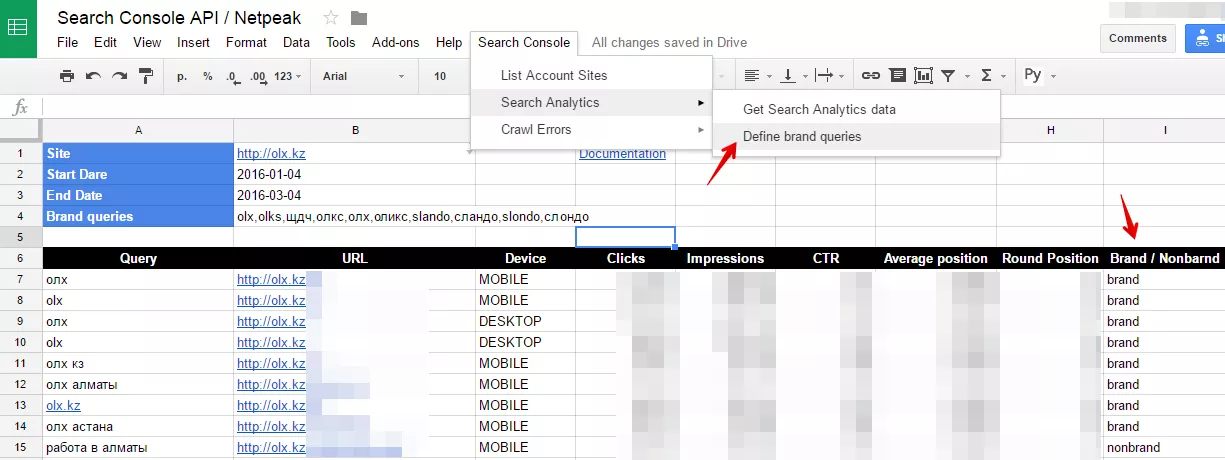Click the nonbrand cell in row 15
This screenshot has width=1225, height=460.
coord(1164,447)
